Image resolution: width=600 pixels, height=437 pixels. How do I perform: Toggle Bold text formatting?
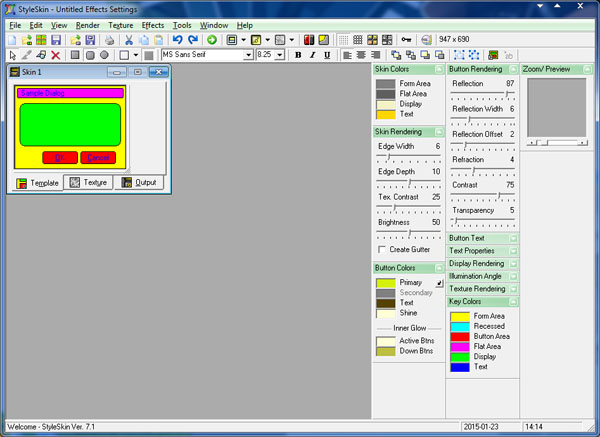[298, 55]
